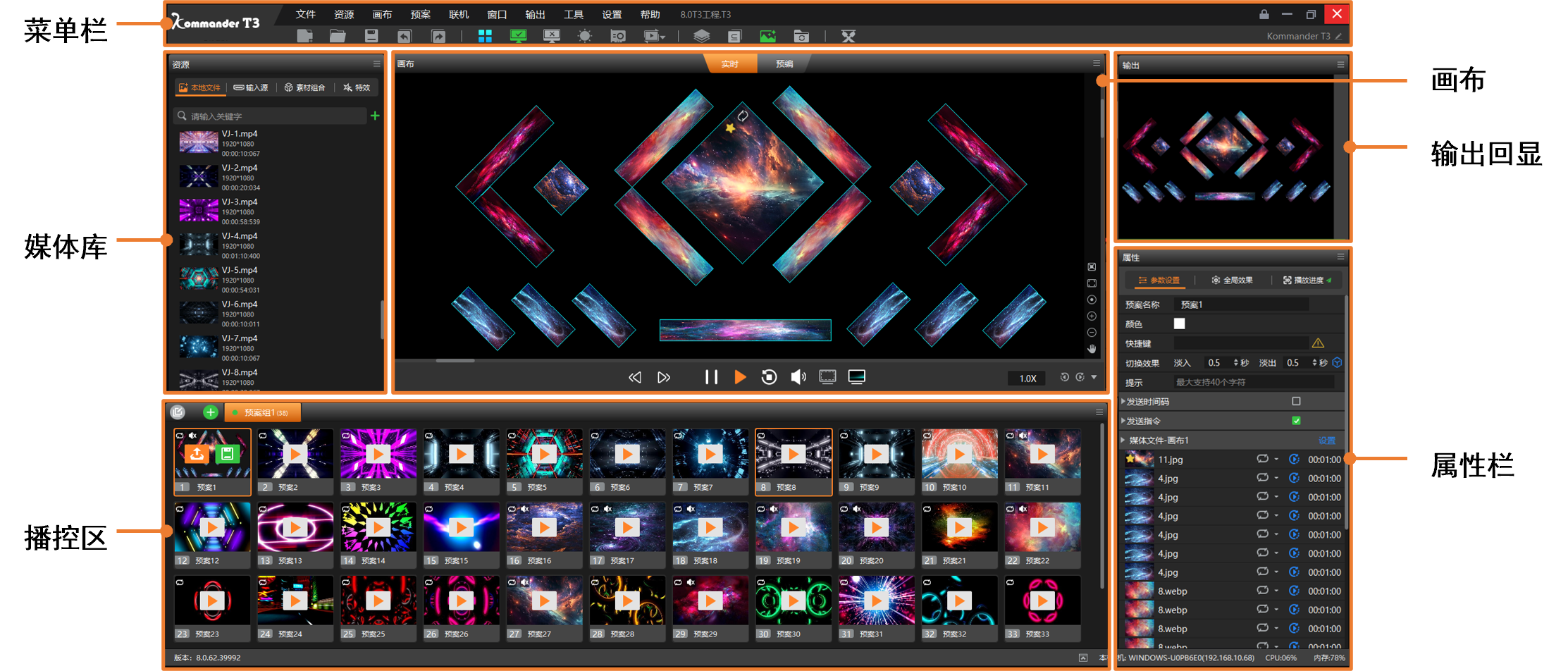
Task: Click green plus to add preset group
Action: point(210,412)
